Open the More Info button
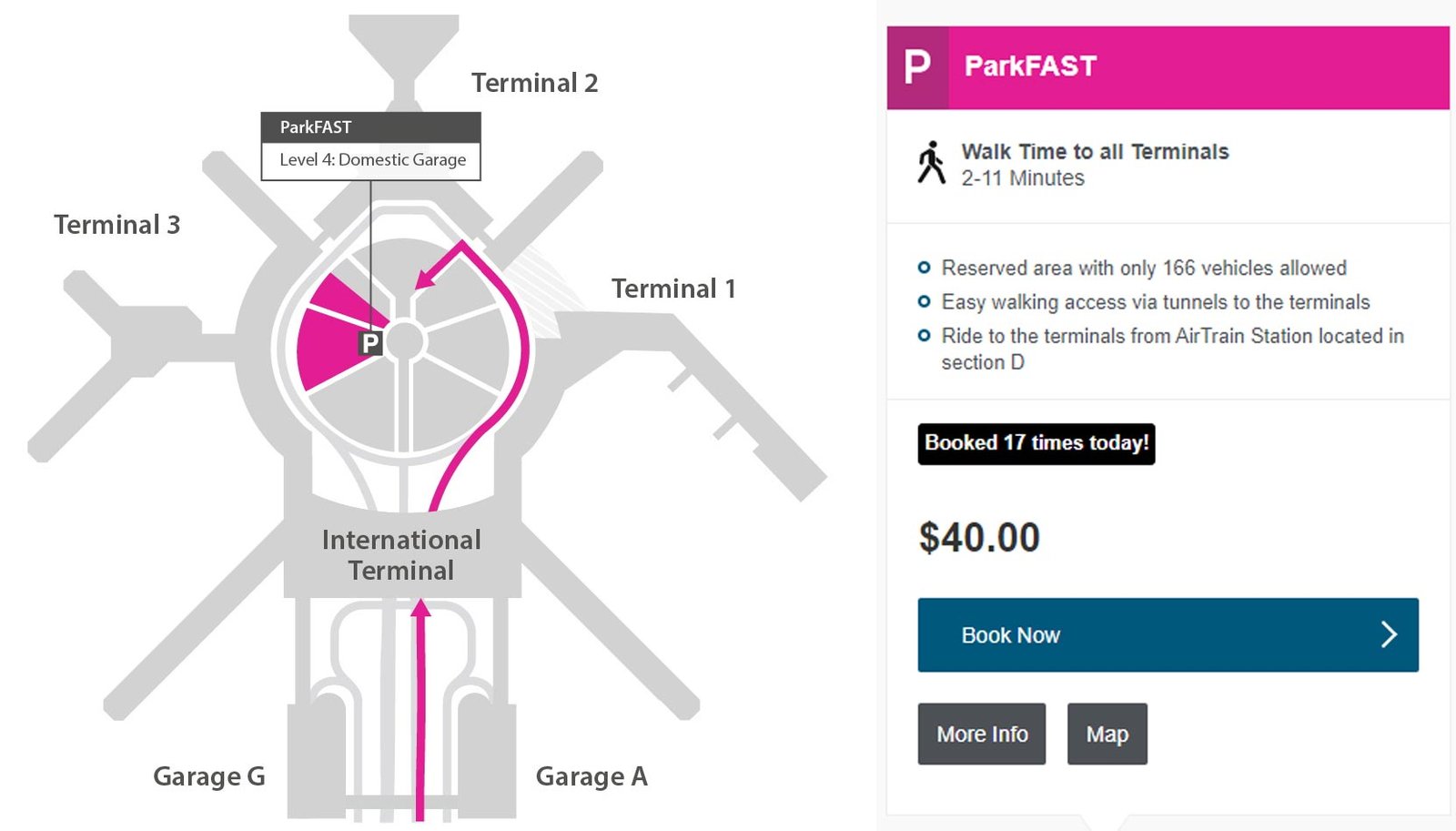This screenshot has width=1456, height=831. click(981, 734)
